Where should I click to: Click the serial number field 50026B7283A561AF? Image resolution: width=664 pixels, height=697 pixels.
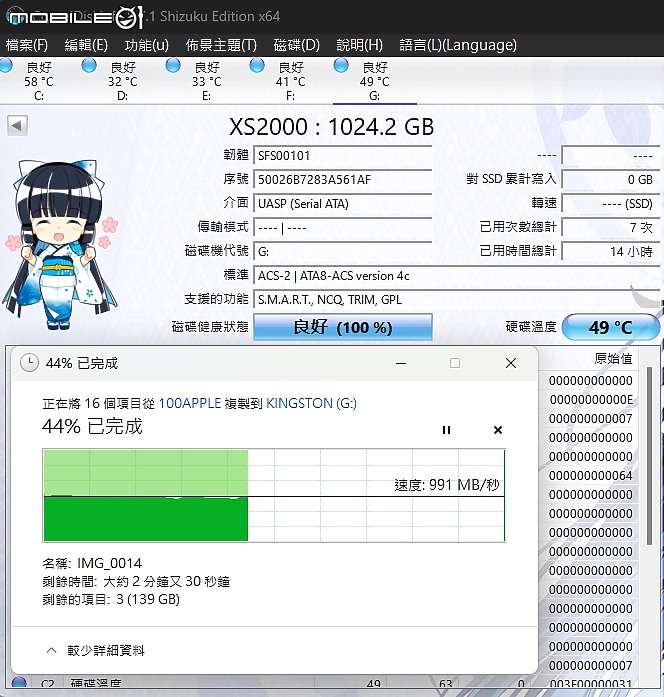pos(343,180)
